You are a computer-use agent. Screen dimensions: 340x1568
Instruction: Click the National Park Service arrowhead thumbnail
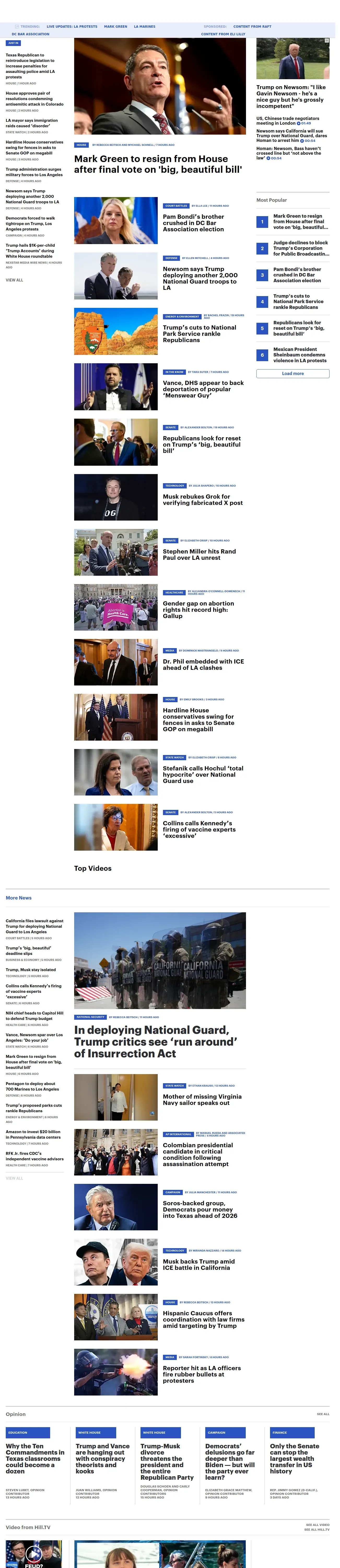click(x=116, y=331)
